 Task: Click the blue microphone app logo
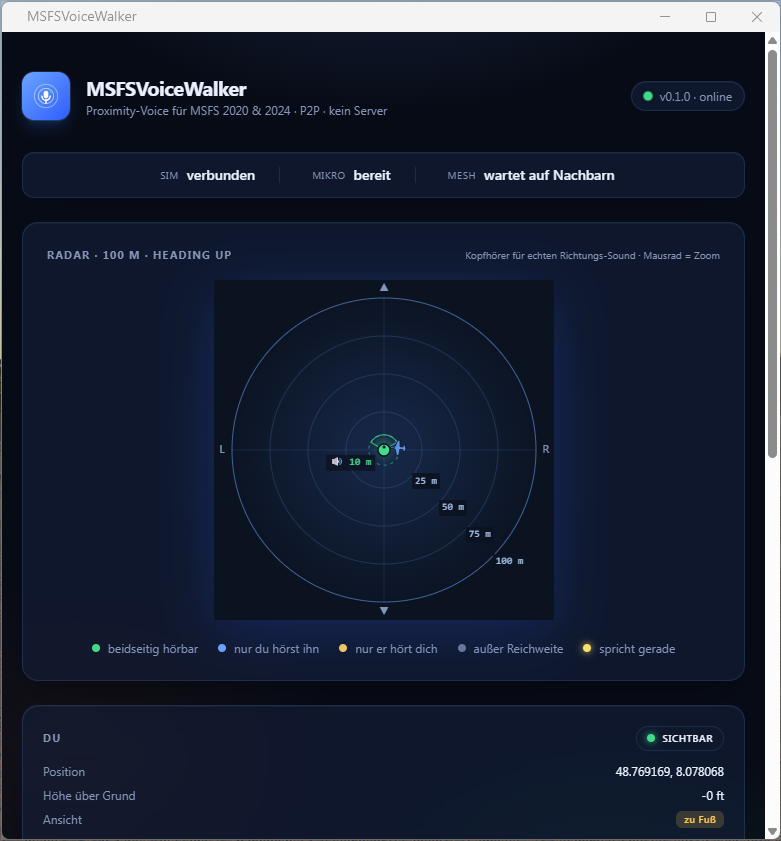46,96
